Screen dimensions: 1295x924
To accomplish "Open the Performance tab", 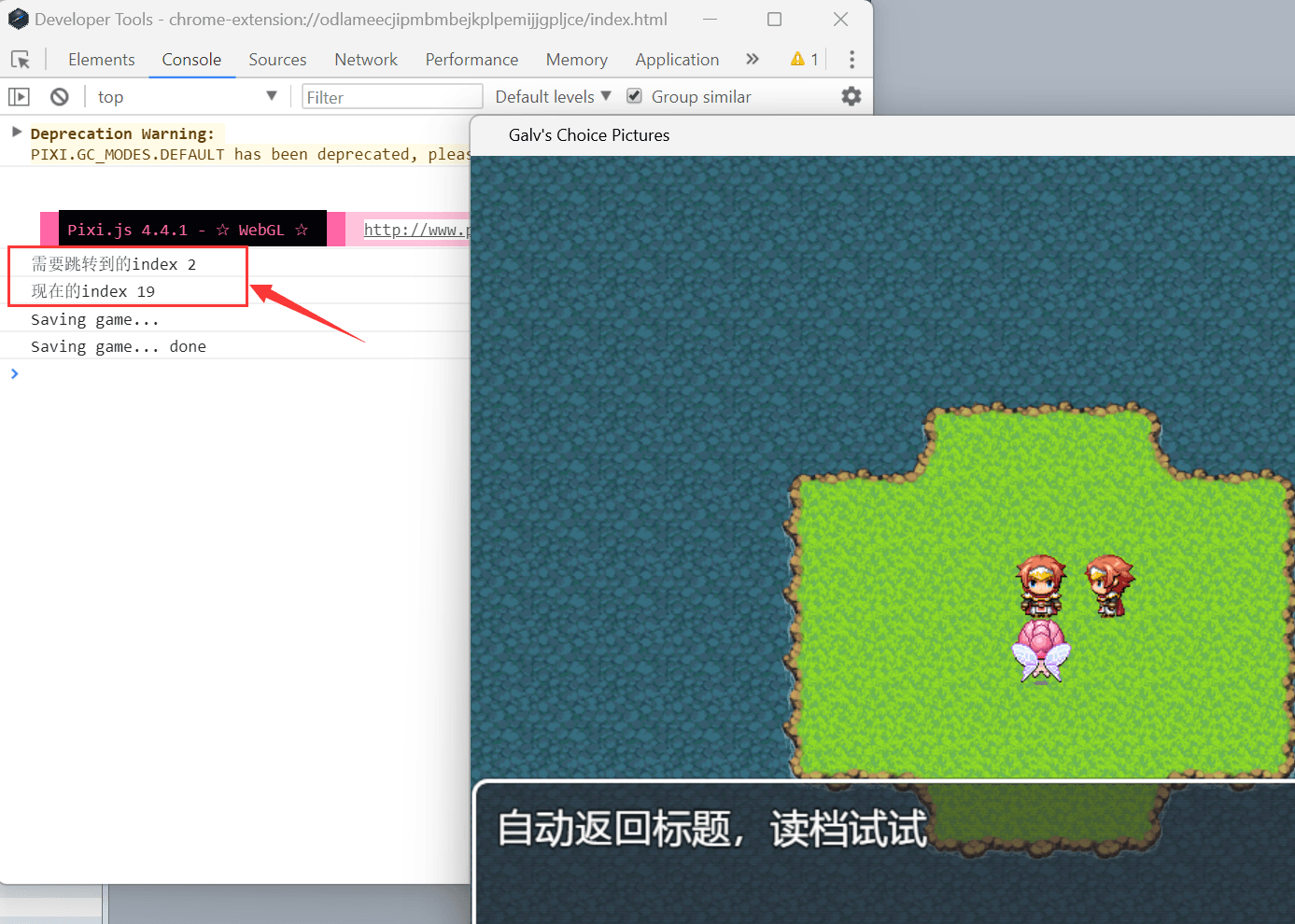I will point(472,59).
